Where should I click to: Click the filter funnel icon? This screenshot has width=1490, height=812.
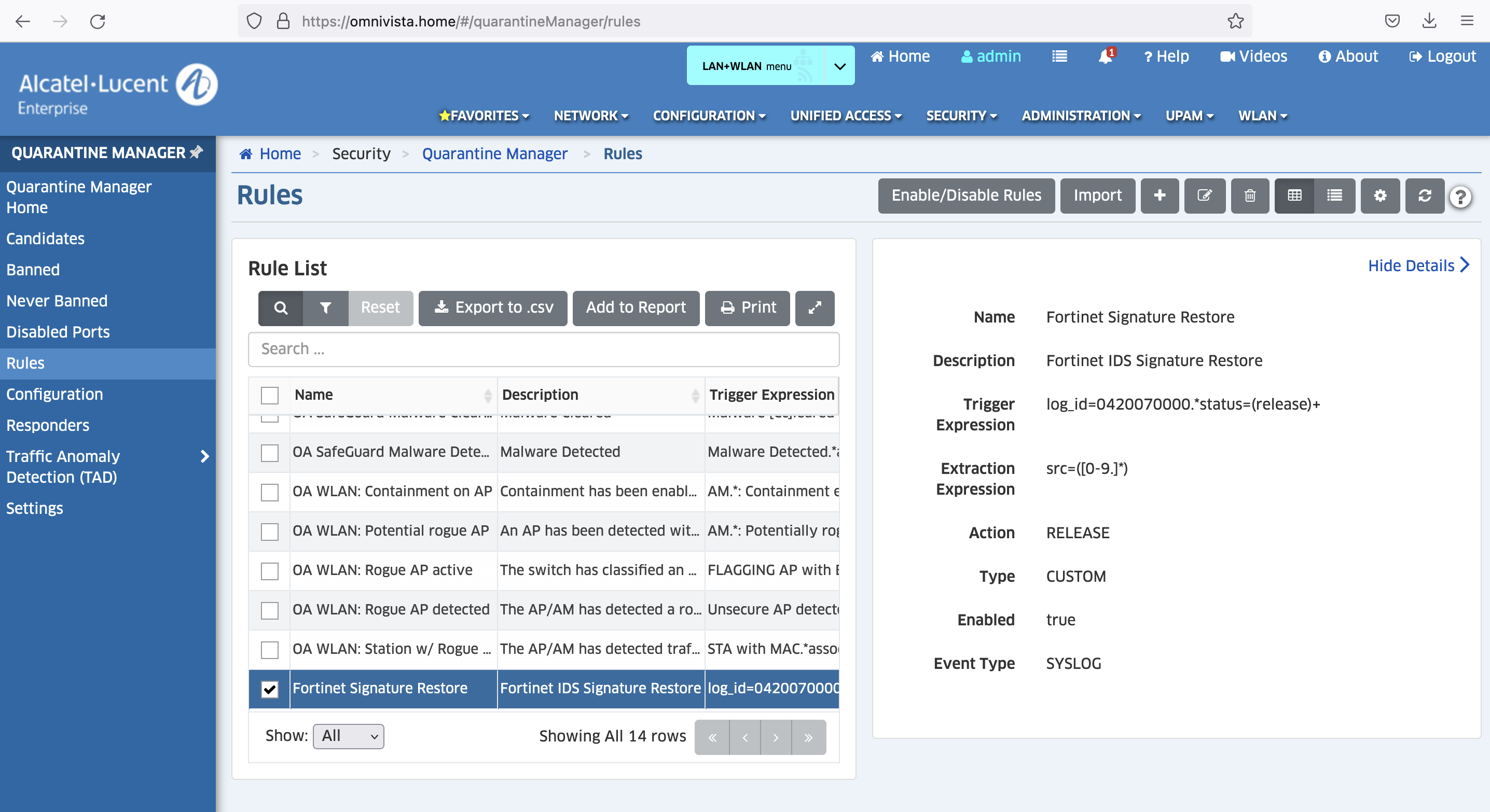point(325,307)
